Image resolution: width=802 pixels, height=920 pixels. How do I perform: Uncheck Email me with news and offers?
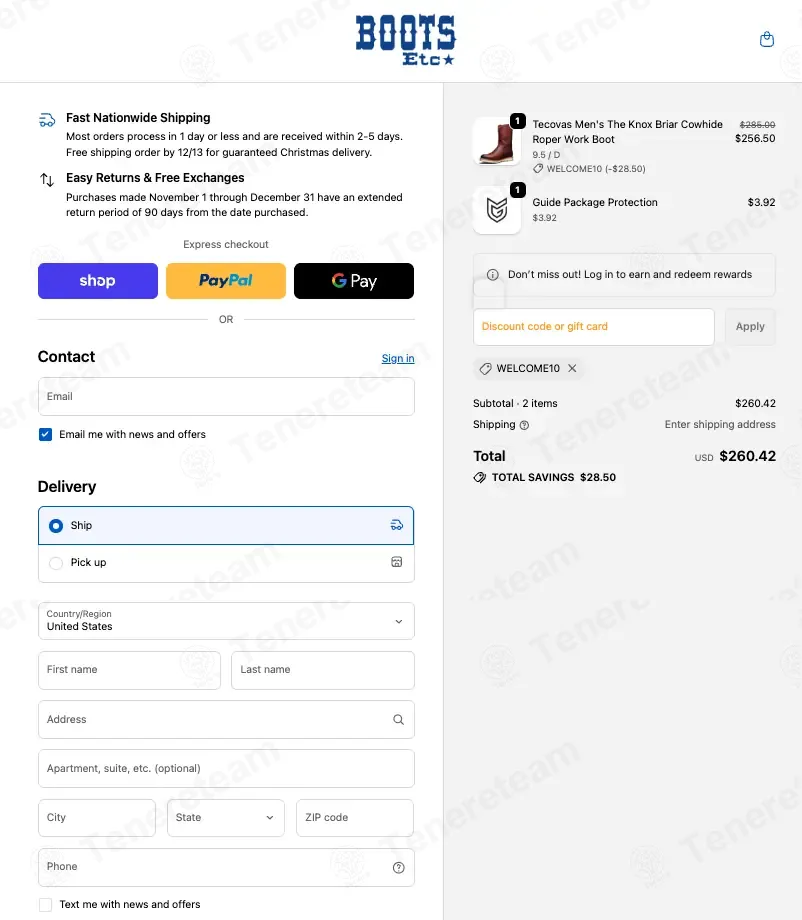pyautogui.click(x=45, y=434)
